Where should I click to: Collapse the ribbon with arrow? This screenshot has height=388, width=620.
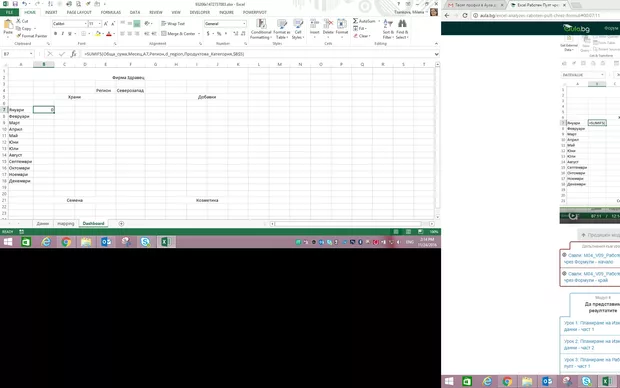pyautogui.click(x=436, y=44)
